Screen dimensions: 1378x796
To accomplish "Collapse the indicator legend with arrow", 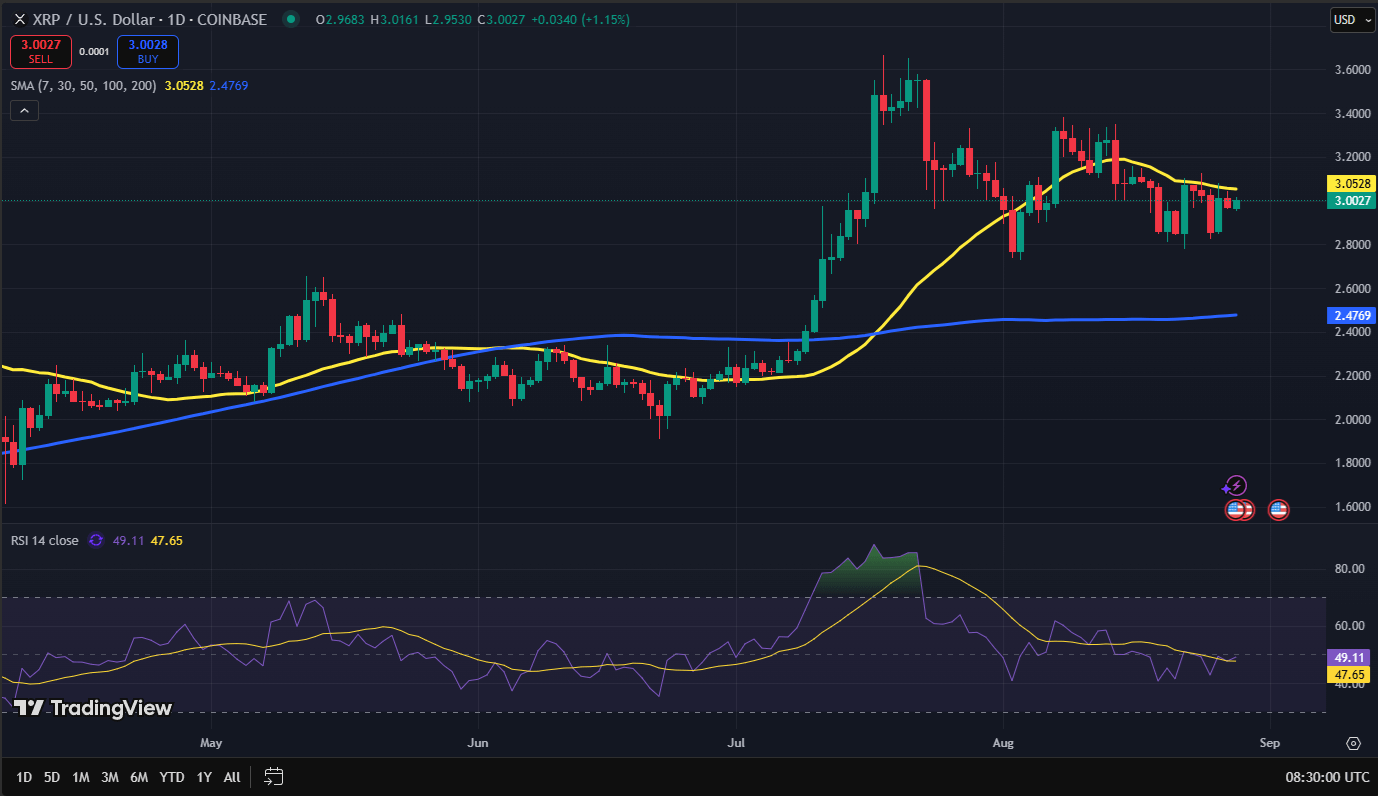I will [x=24, y=111].
